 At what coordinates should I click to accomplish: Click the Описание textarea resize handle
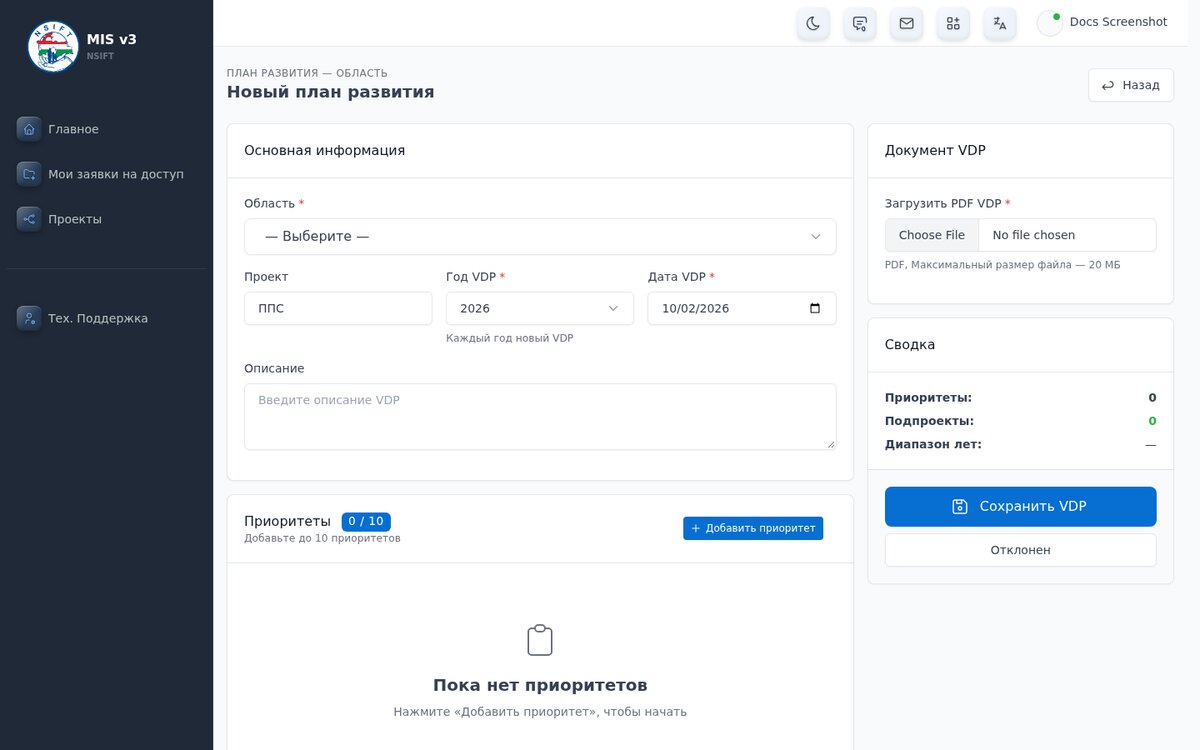click(x=829, y=443)
